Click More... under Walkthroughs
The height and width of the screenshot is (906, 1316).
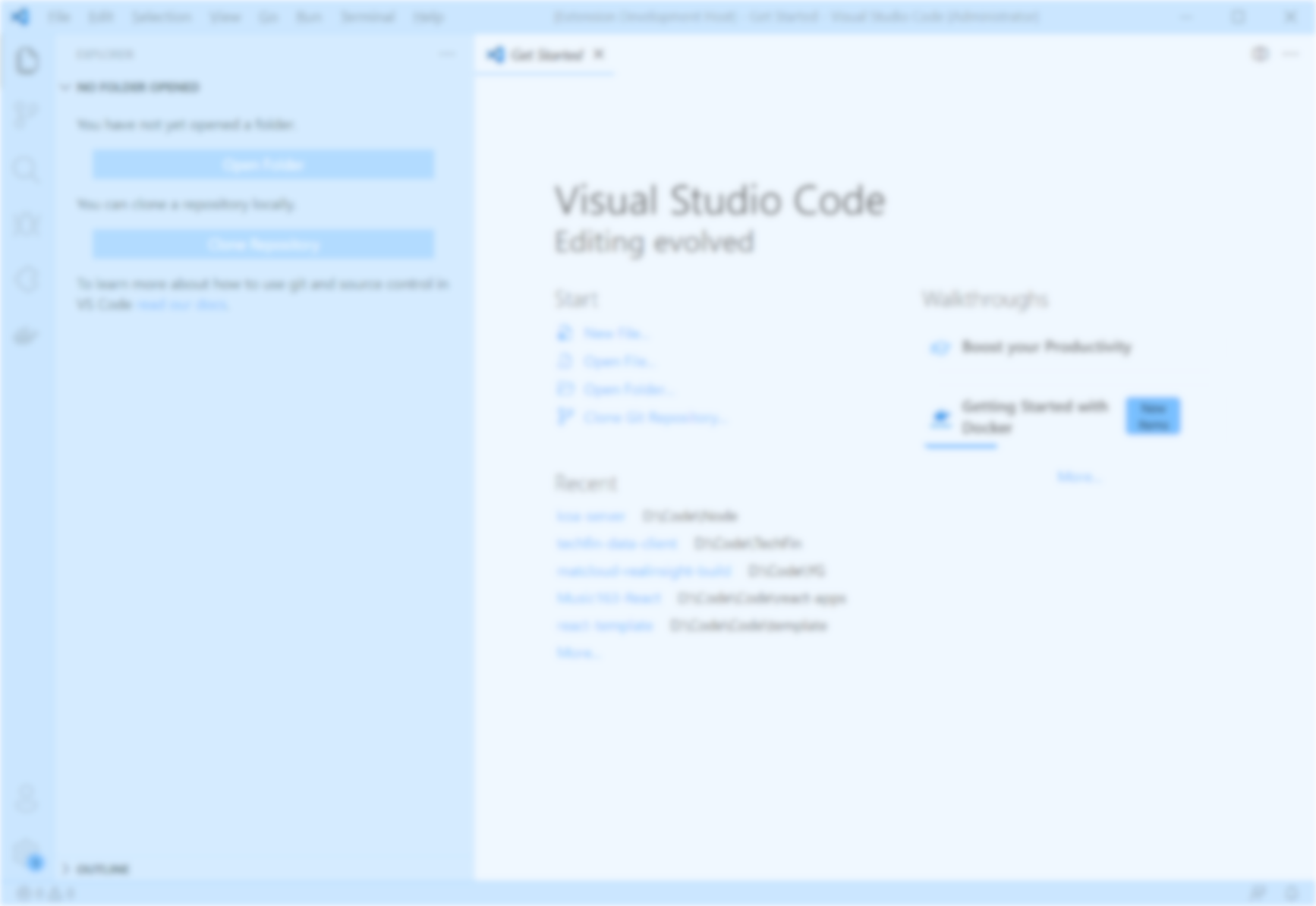1078,477
